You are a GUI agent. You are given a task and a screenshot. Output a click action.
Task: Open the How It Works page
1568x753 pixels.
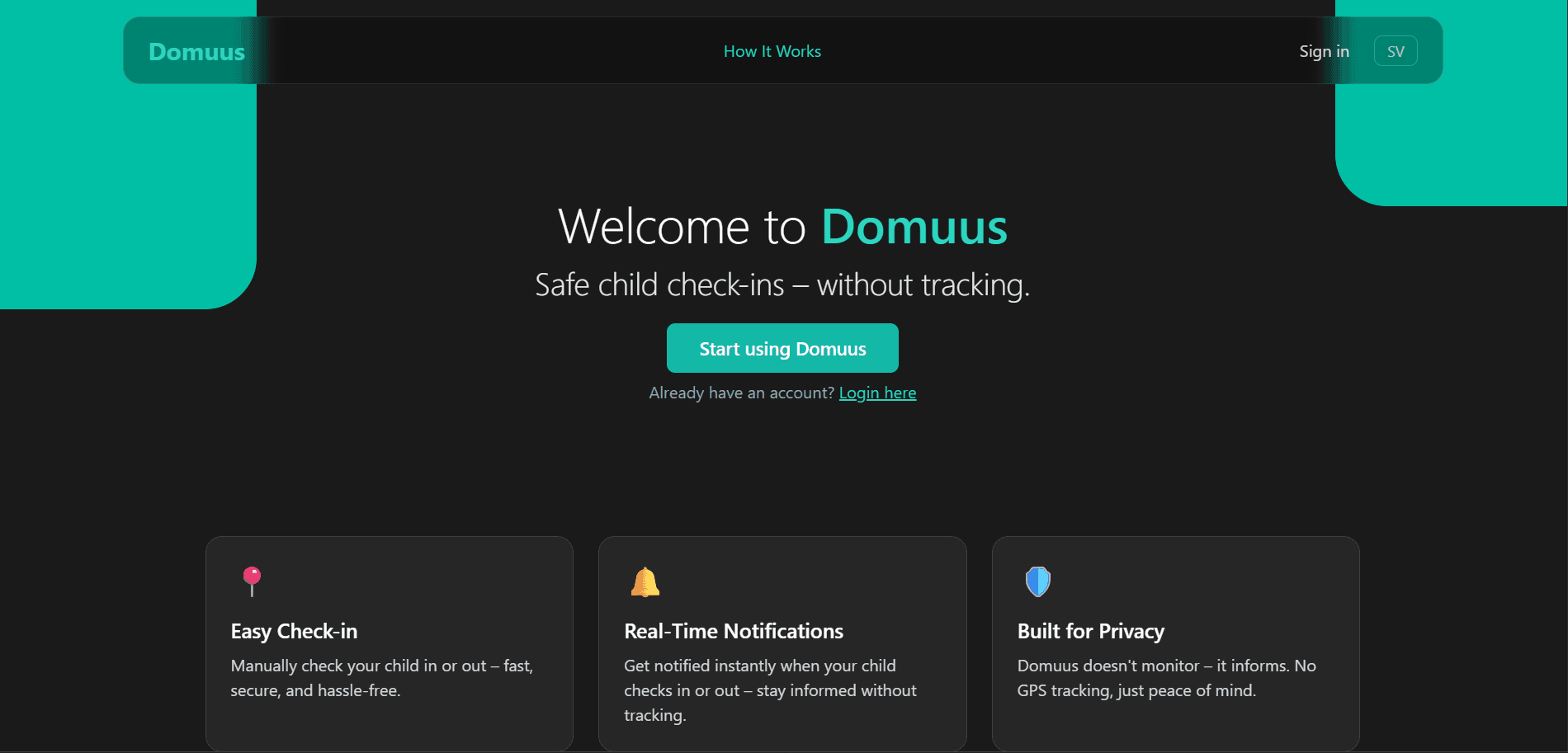(772, 51)
